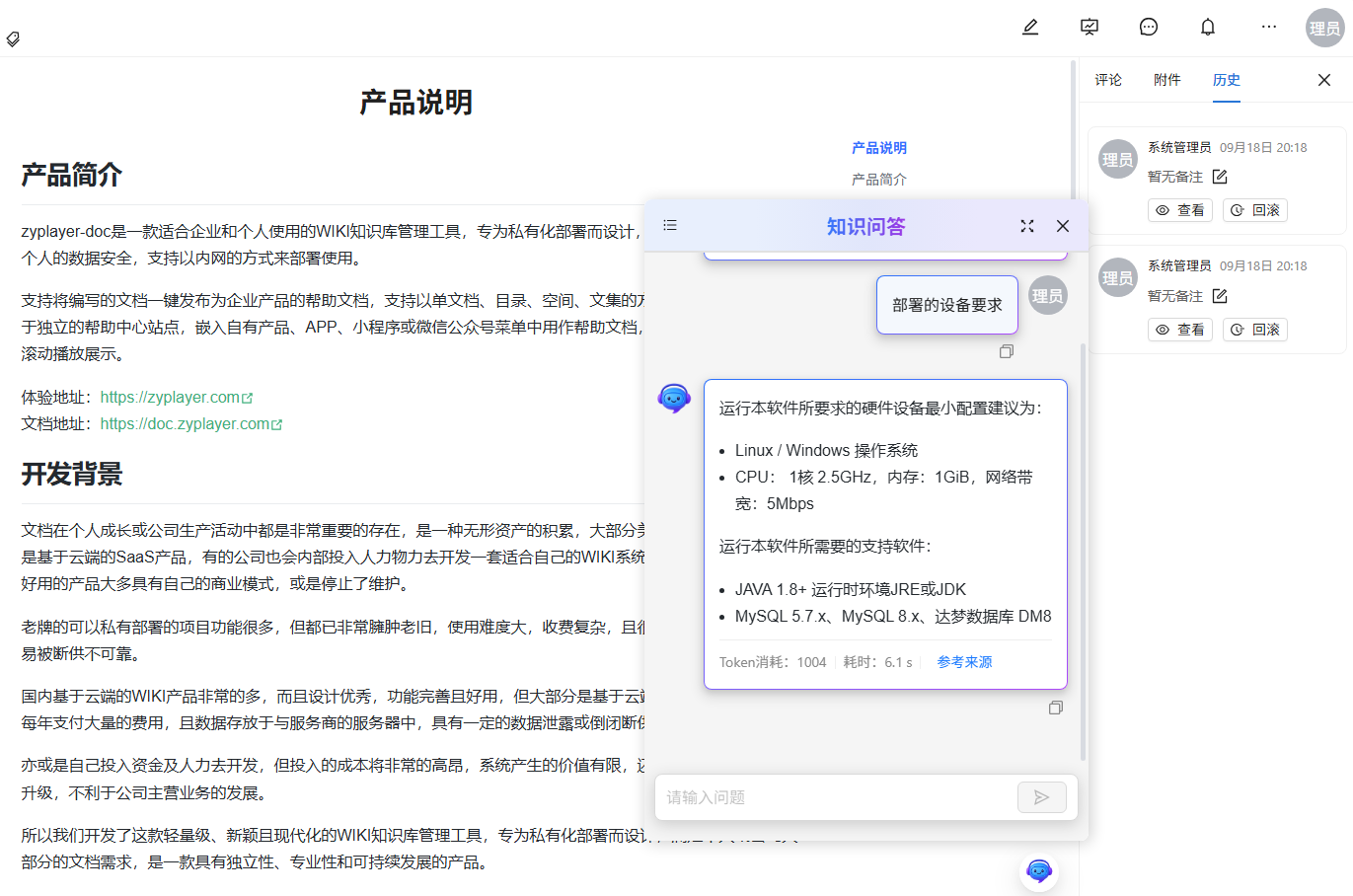Click the floating AI robot button
Viewport: 1353px width, 896px height.
[x=1039, y=870]
